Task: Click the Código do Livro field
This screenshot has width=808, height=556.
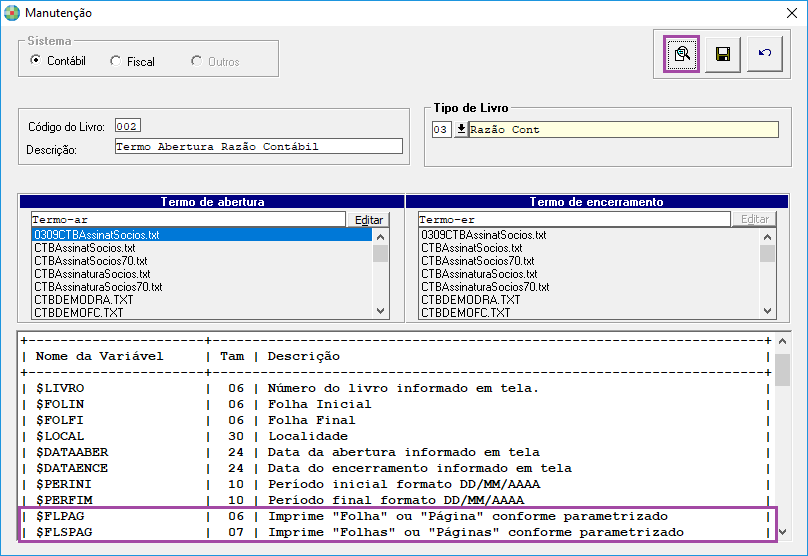Action: pyautogui.click(x=127, y=126)
